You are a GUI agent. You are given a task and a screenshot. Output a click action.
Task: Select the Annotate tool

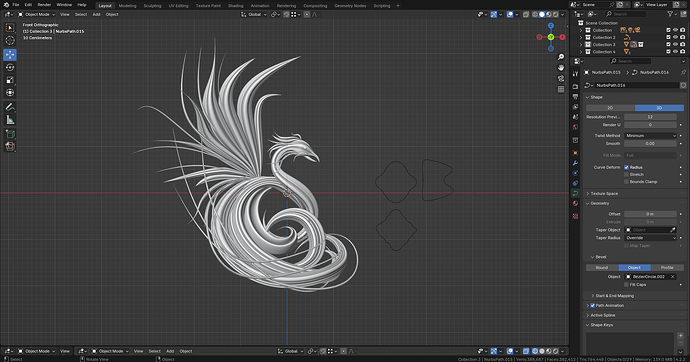point(10,107)
